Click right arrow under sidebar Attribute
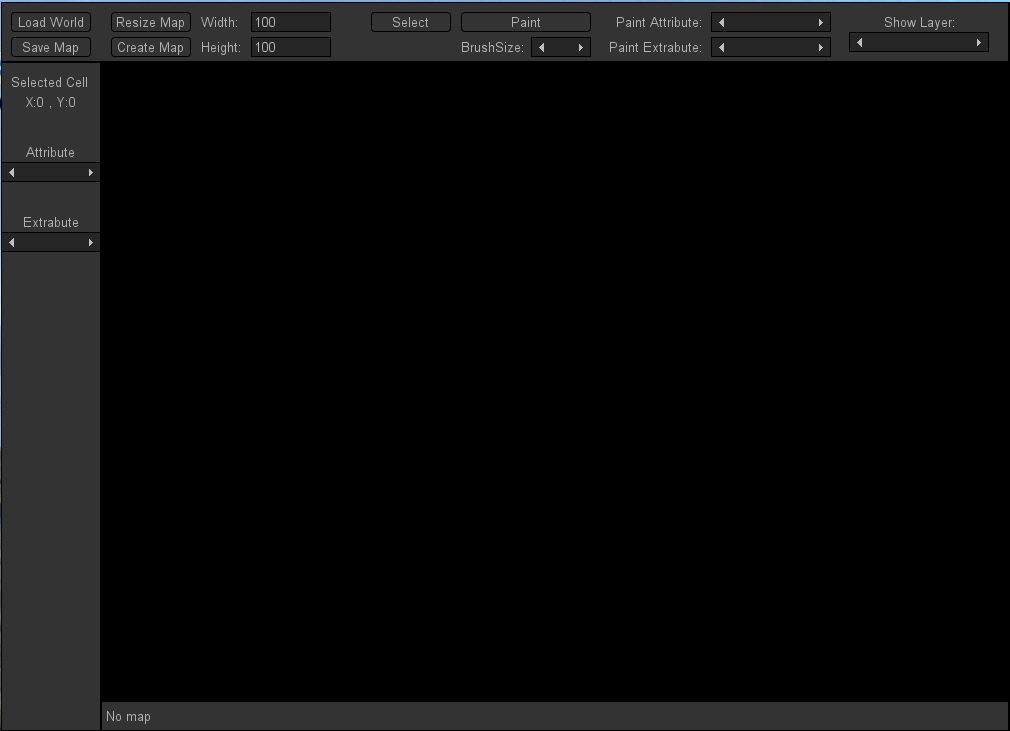The height and width of the screenshot is (731, 1010). point(91,173)
